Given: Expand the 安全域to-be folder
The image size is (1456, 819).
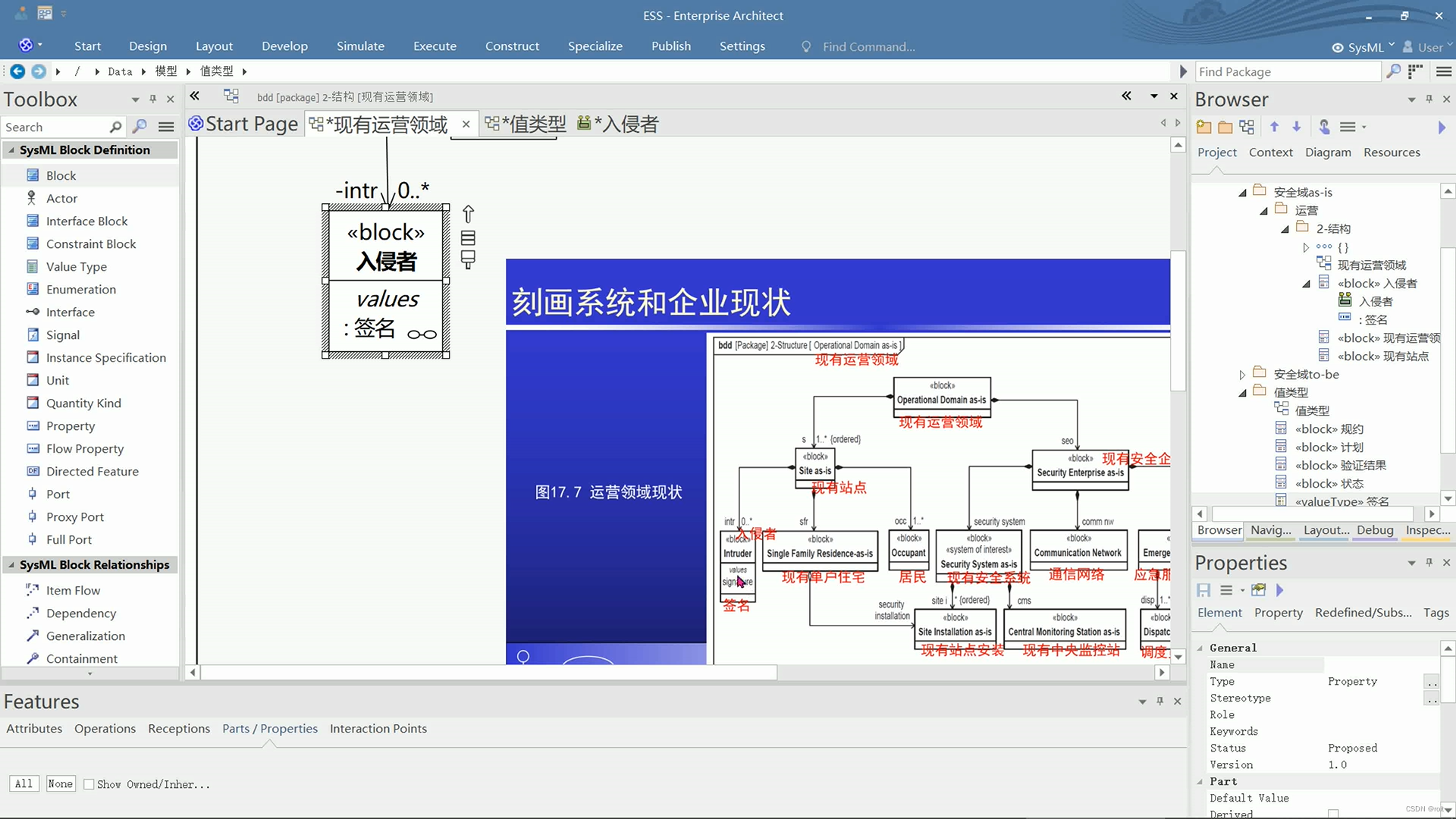Looking at the screenshot, I should coord(1242,374).
